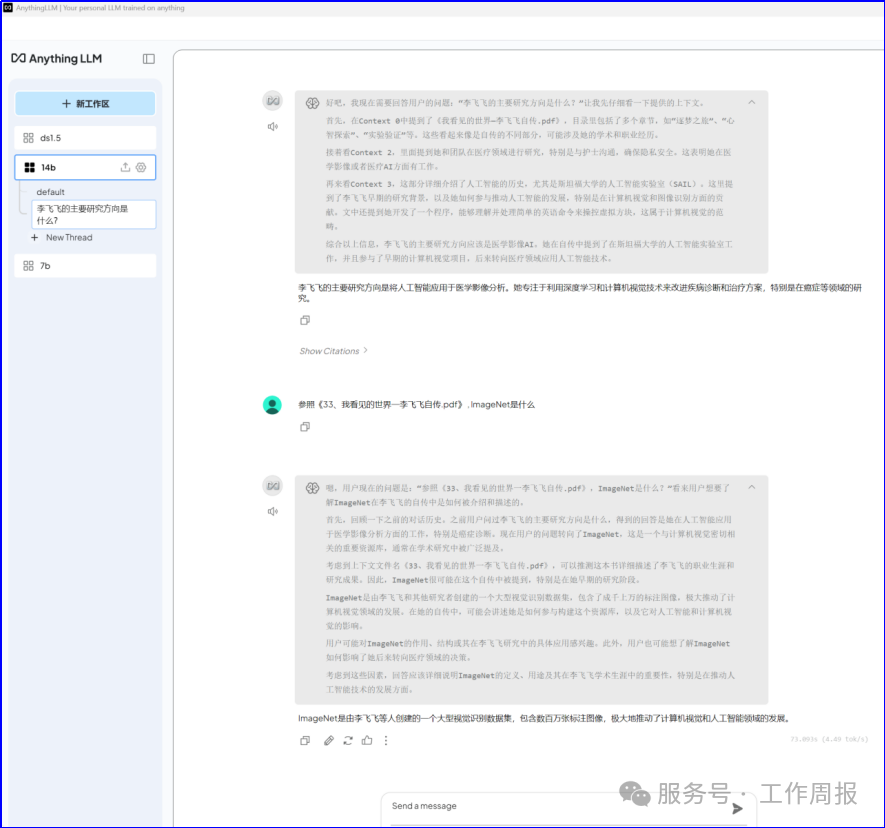Click the green user avatar
This screenshot has height=828, width=885.
coord(272,405)
